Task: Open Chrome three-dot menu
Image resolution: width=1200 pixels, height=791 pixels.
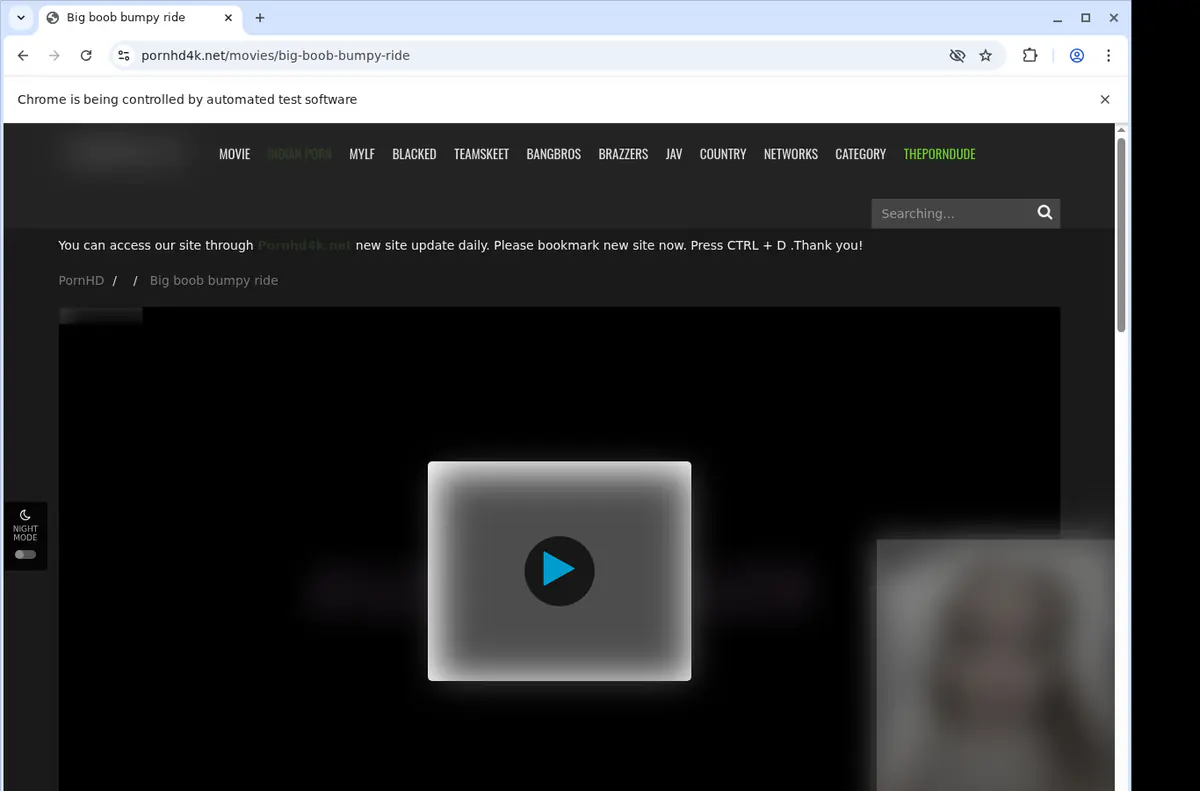Action: 1108,56
